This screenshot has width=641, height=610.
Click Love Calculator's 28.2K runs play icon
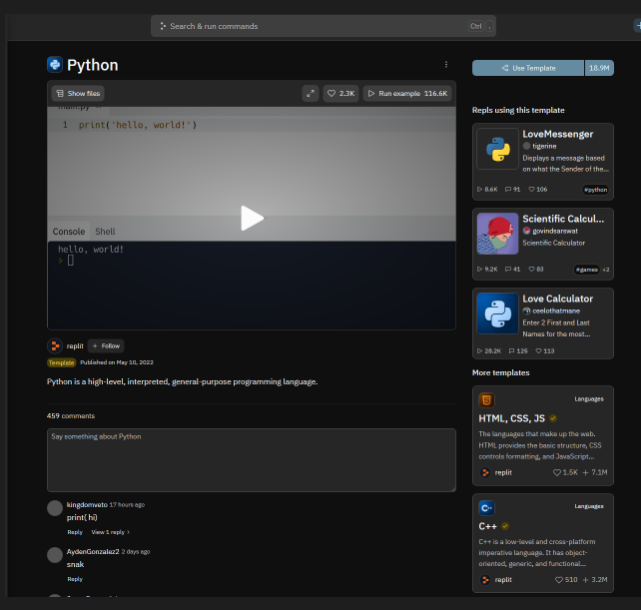pyautogui.click(x=480, y=351)
